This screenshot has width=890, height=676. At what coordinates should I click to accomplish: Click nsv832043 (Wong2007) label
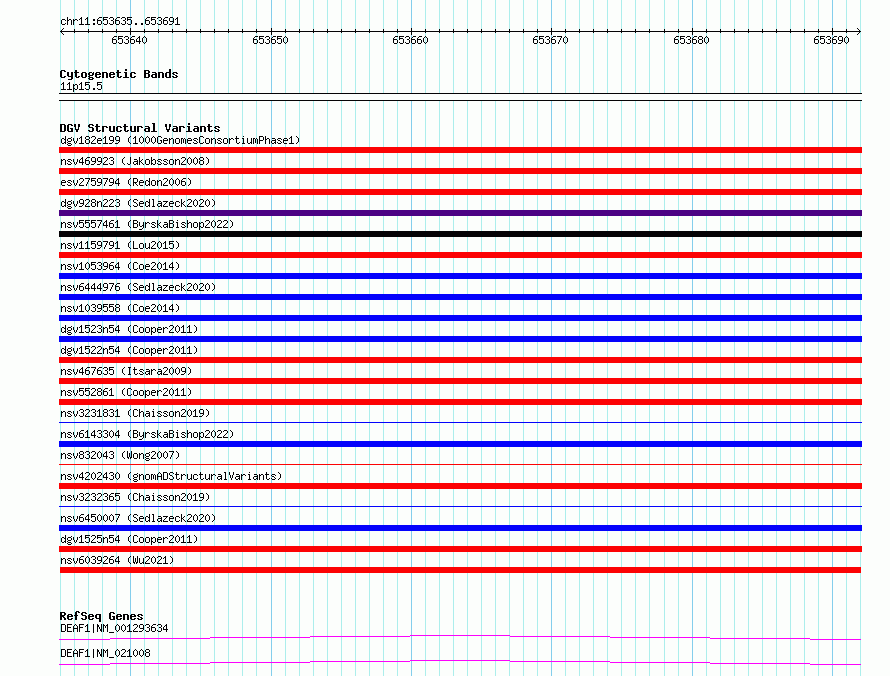tap(120, 455)
